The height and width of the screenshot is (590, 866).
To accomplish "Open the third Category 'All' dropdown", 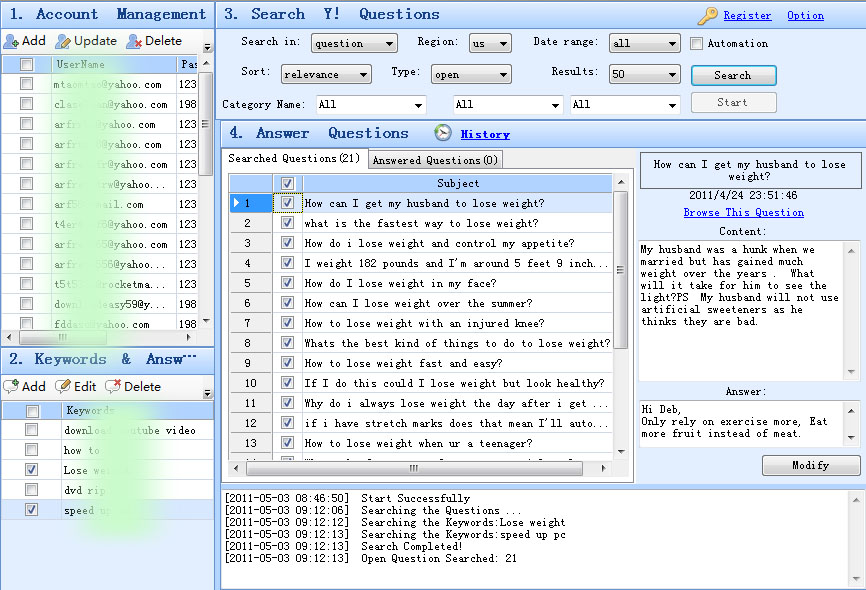I will 625,104.
